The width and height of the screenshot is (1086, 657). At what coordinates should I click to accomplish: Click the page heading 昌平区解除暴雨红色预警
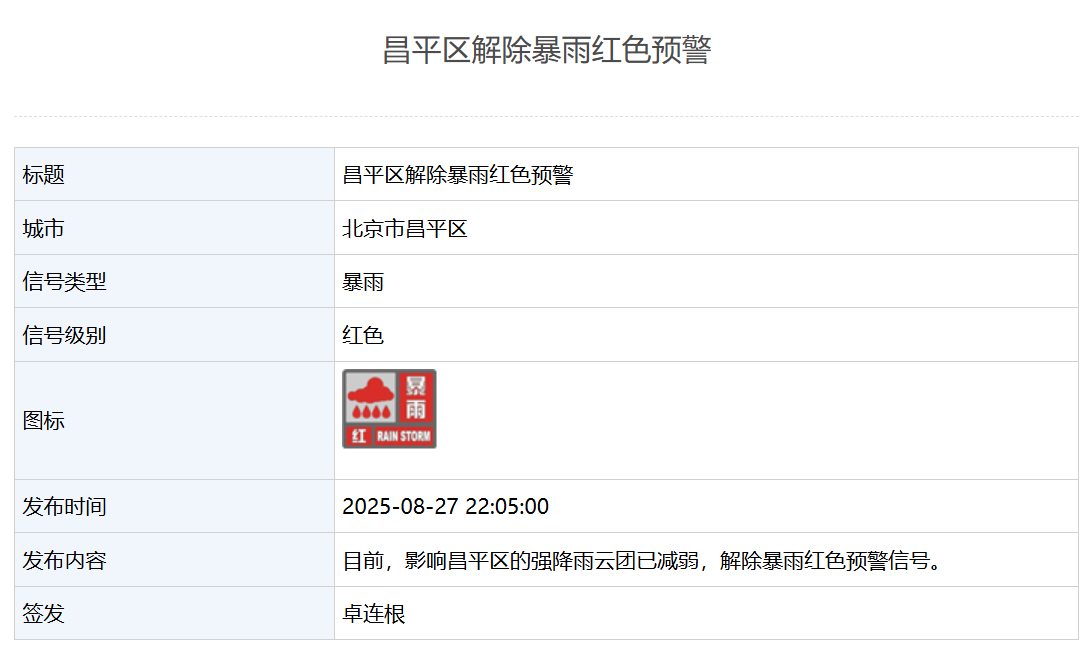547,50
